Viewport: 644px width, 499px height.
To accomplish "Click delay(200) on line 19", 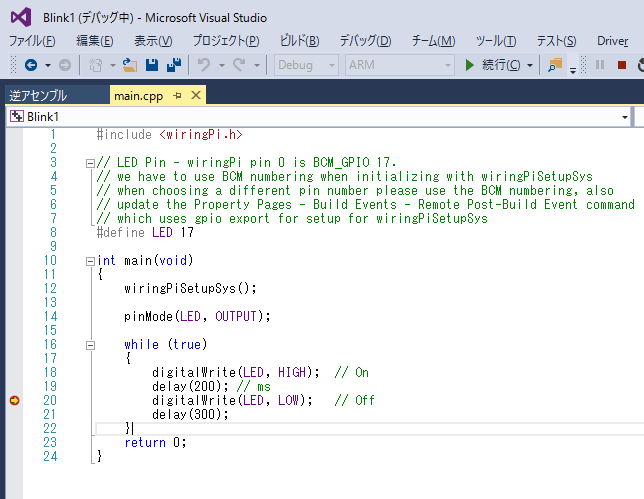I will (x=187, y=386).
